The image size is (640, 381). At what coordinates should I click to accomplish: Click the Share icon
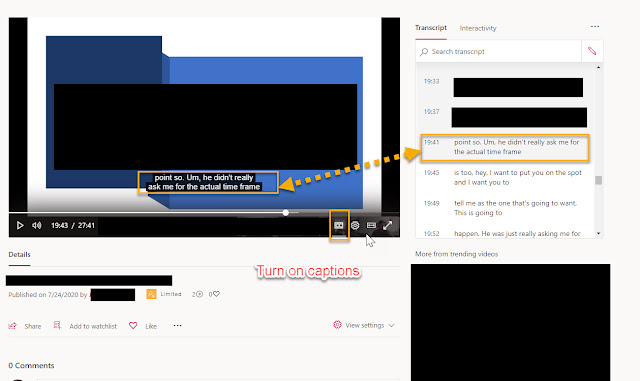pos(13,326)
